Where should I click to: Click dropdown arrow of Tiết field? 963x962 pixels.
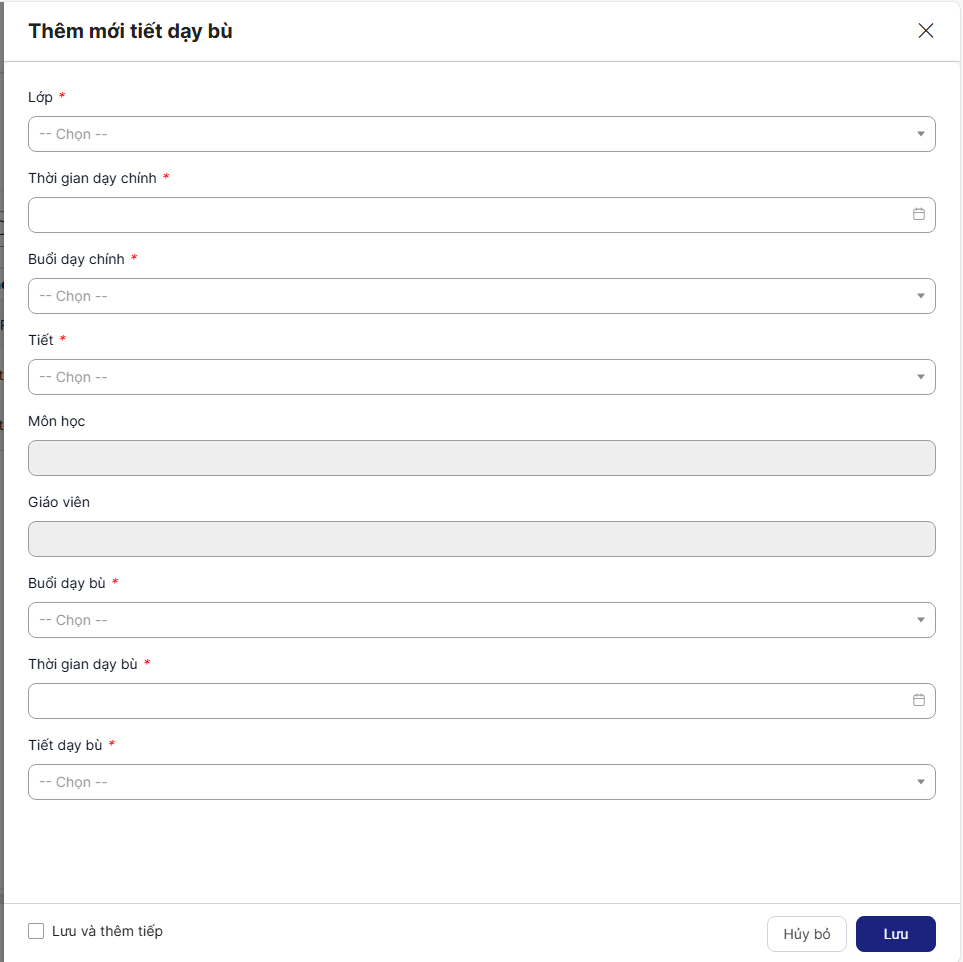pos(920,377)
